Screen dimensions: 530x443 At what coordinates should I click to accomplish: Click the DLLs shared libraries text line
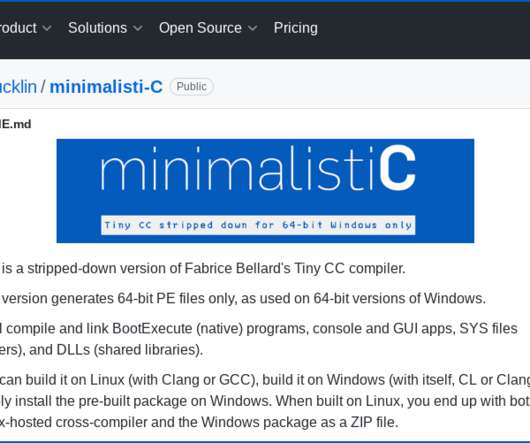coord(101,350)
